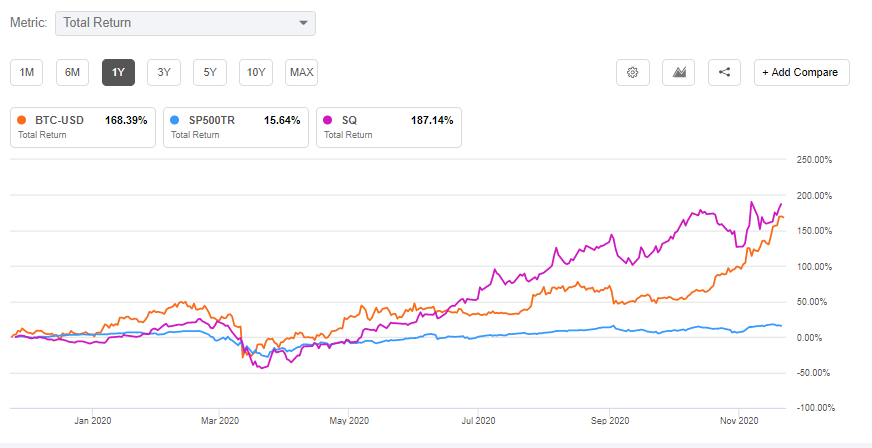872x448 pixels.
Task: Click the 200.00% y-axis label
Action: pyautogui.click(x=814, y=196)
